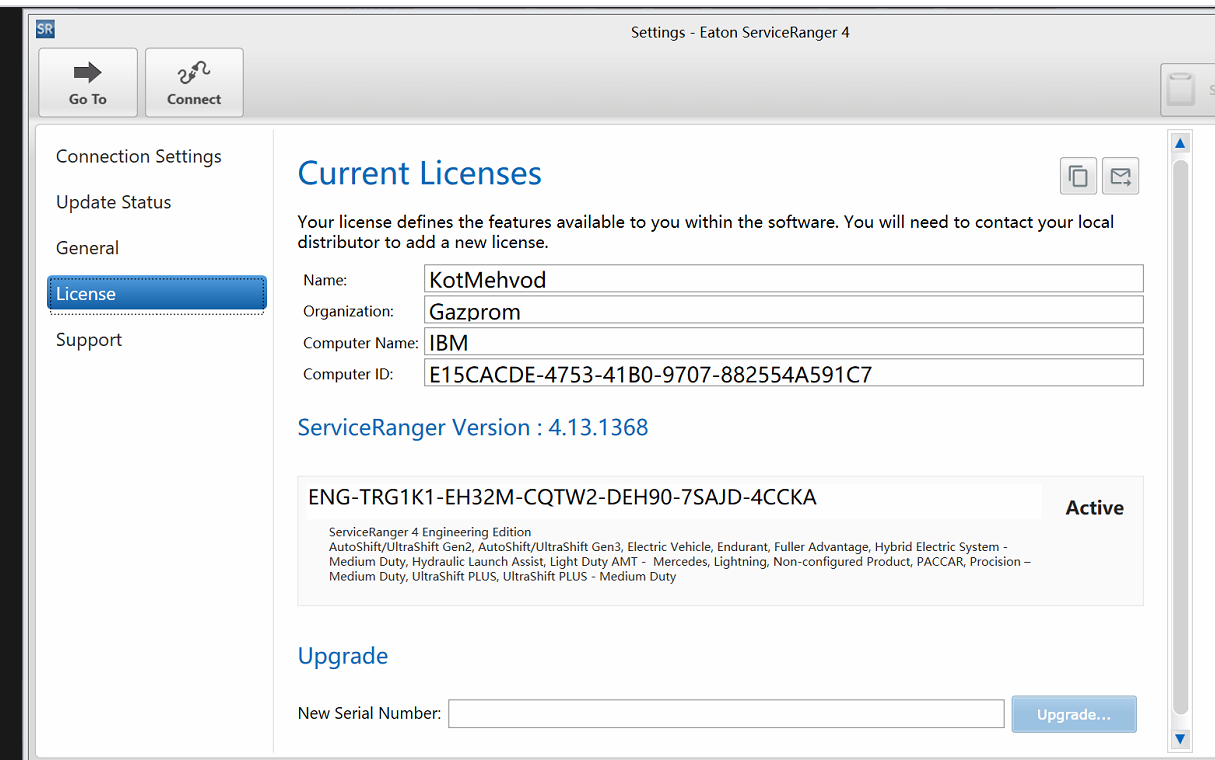Switch to Update Status page
This screenshot has height=760, width=1215.
tap(114, 202)
